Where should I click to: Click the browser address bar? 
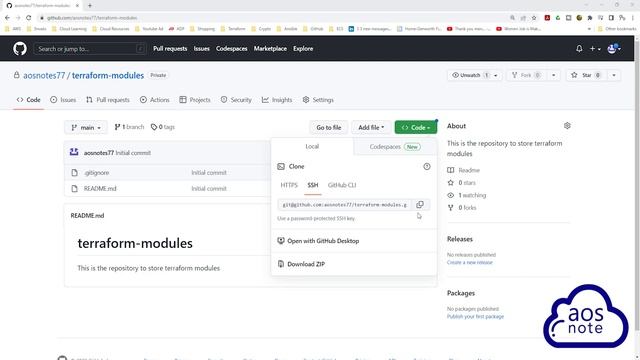tap(273, 18)
